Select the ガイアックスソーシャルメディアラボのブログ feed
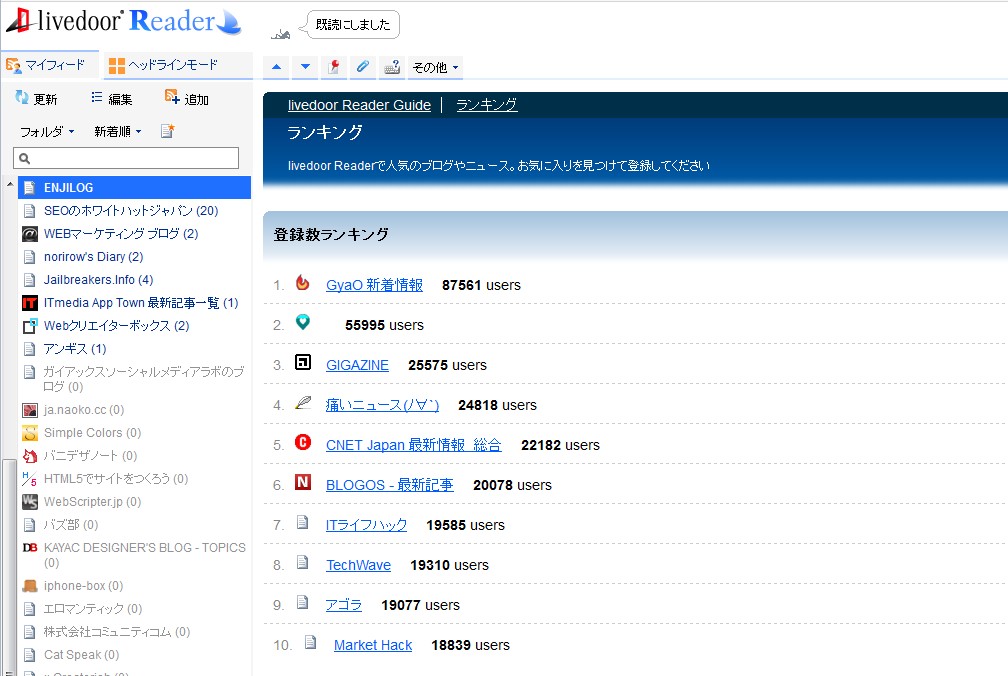This screenshot has width=1008, height=676. point(144,379)
